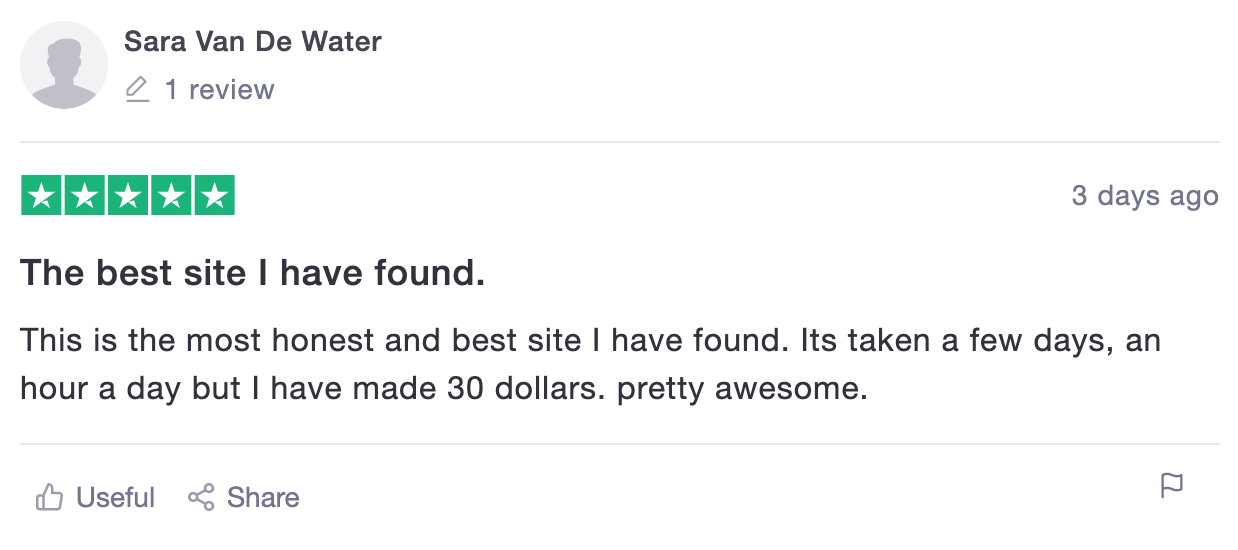
Task: Click the second green rating star
Action: click(85, 195)
